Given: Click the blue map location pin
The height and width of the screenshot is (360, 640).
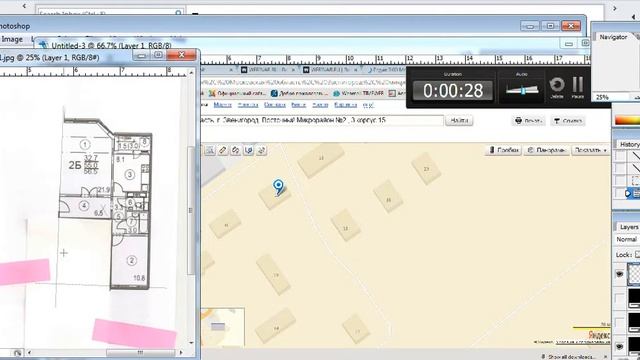Looking at the screenshot, I should (278, 187).
